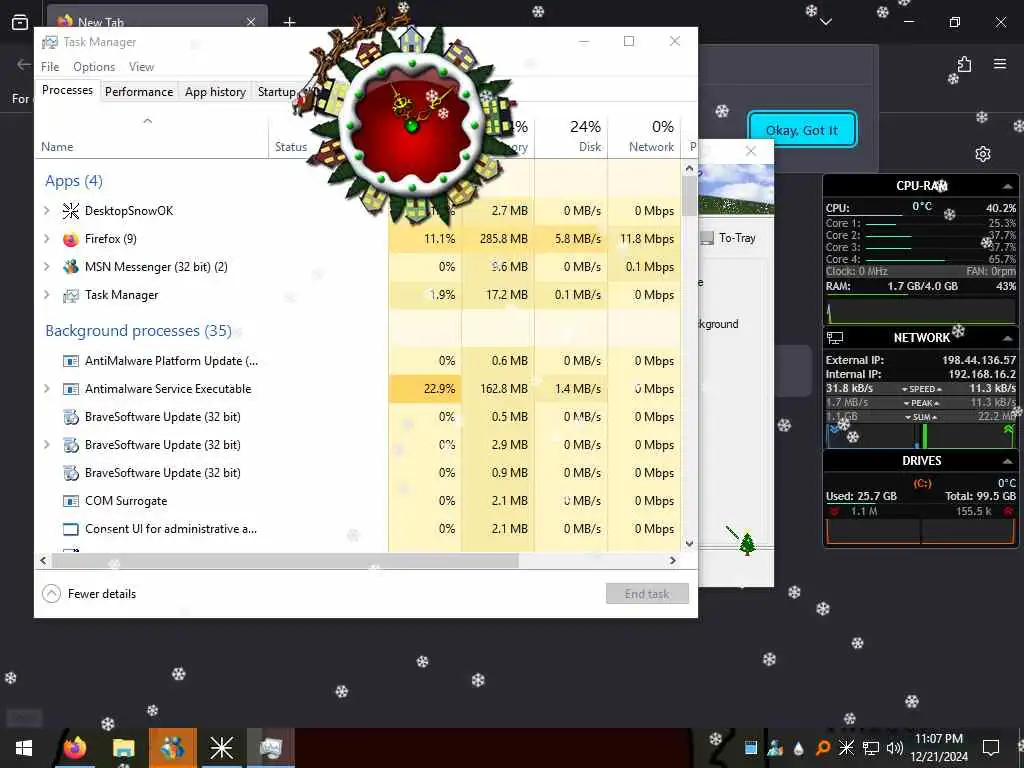
Task: Expand the DesktopSnowOK process row
Action: coord(47,211)
